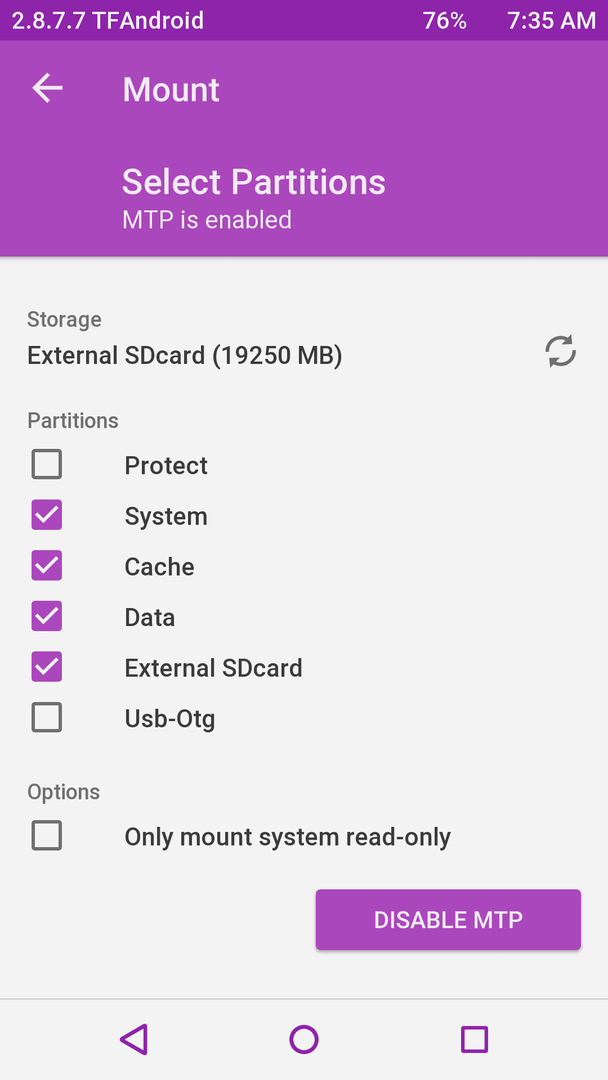Tap the Mount page title
Screen dimensions: 608x1080
[171, 90]
